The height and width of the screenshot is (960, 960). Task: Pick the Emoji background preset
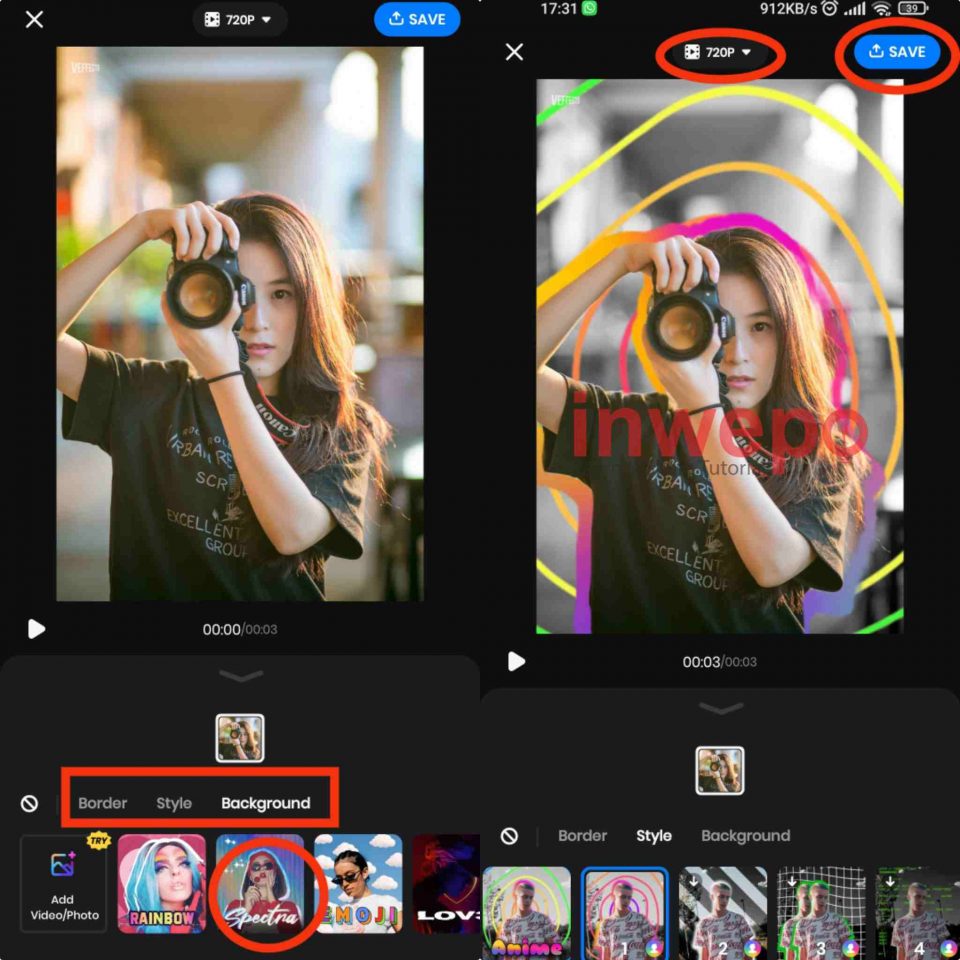[358, 883]
